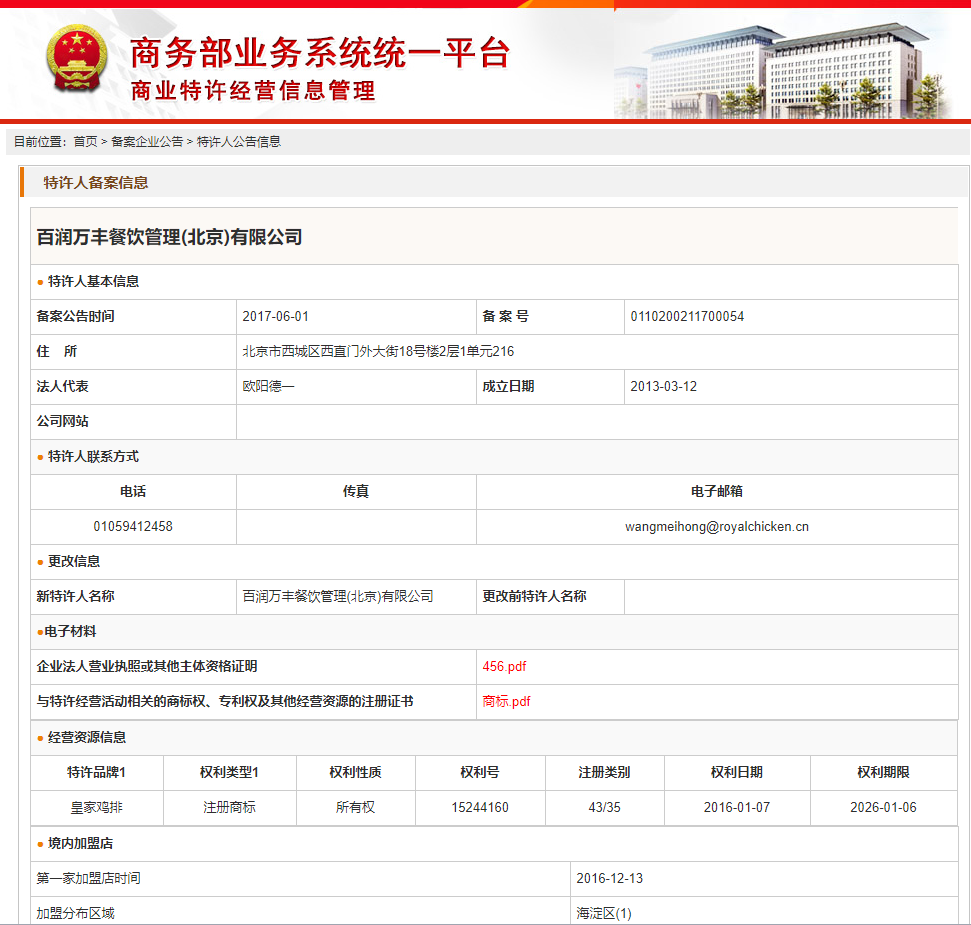The height and width of the screenshot is (925, 971).
Task: Click the 公司网站 label
Action: [x=63, y=422]
